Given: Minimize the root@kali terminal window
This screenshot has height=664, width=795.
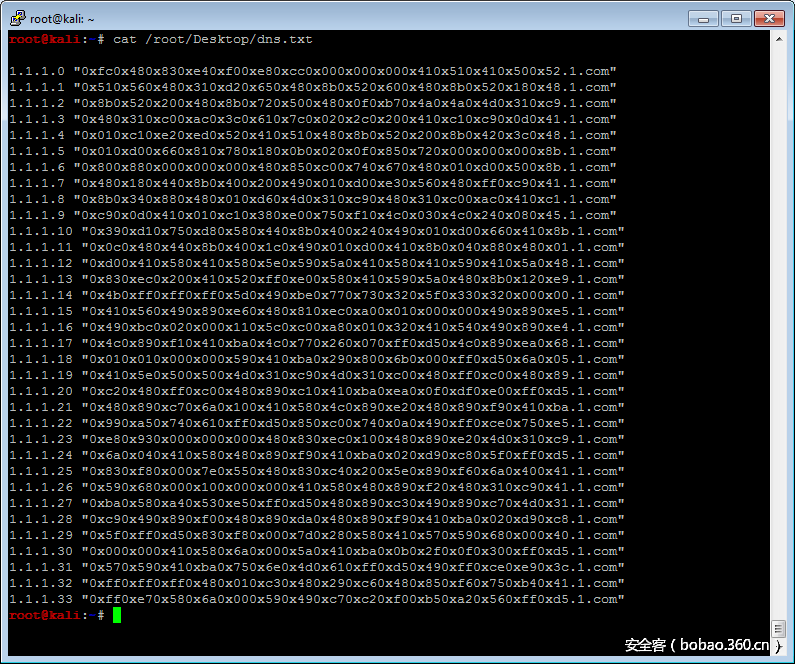Looking at the screenshot, I should (x=703, y=19).
